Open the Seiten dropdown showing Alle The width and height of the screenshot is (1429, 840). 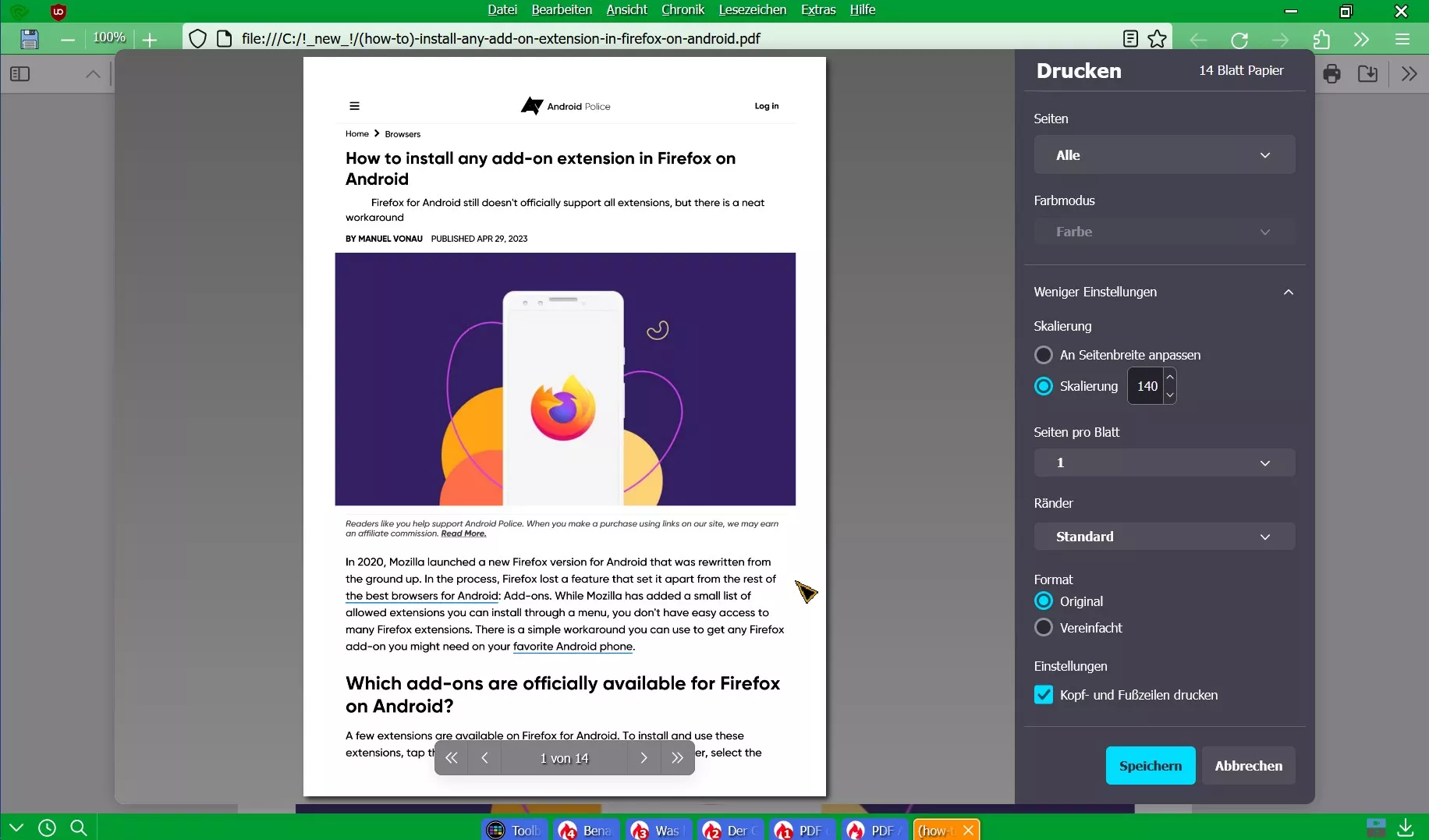tap(1165, 155)
